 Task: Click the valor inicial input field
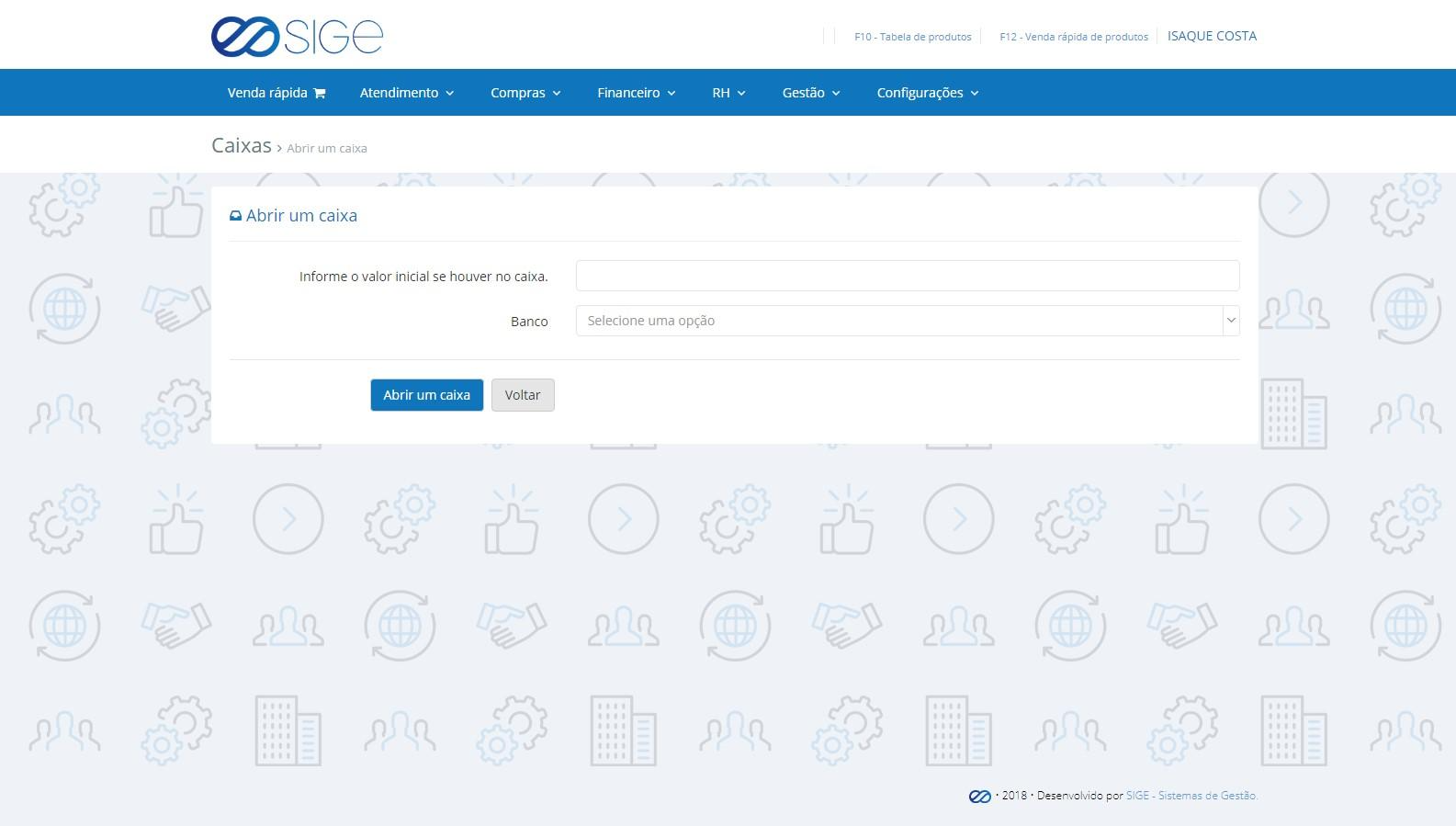coord(908,276)
